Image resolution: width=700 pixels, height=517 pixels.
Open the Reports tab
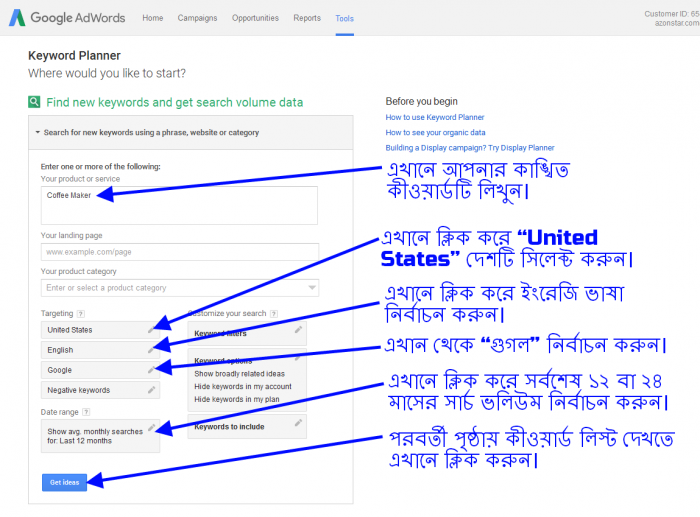pyautogui.click(x=307, y=18)
